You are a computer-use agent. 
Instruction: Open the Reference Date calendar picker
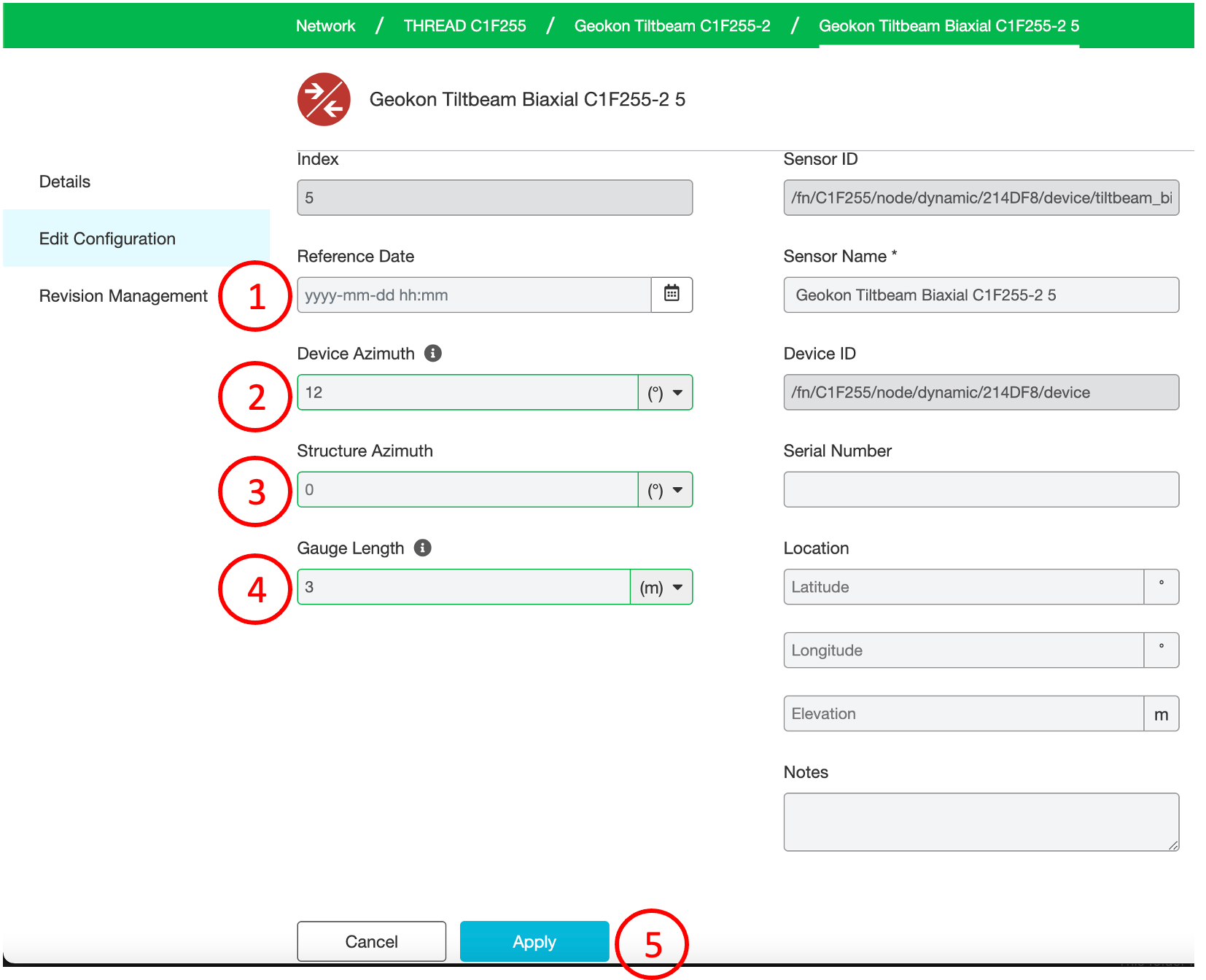tap(672, 295)
